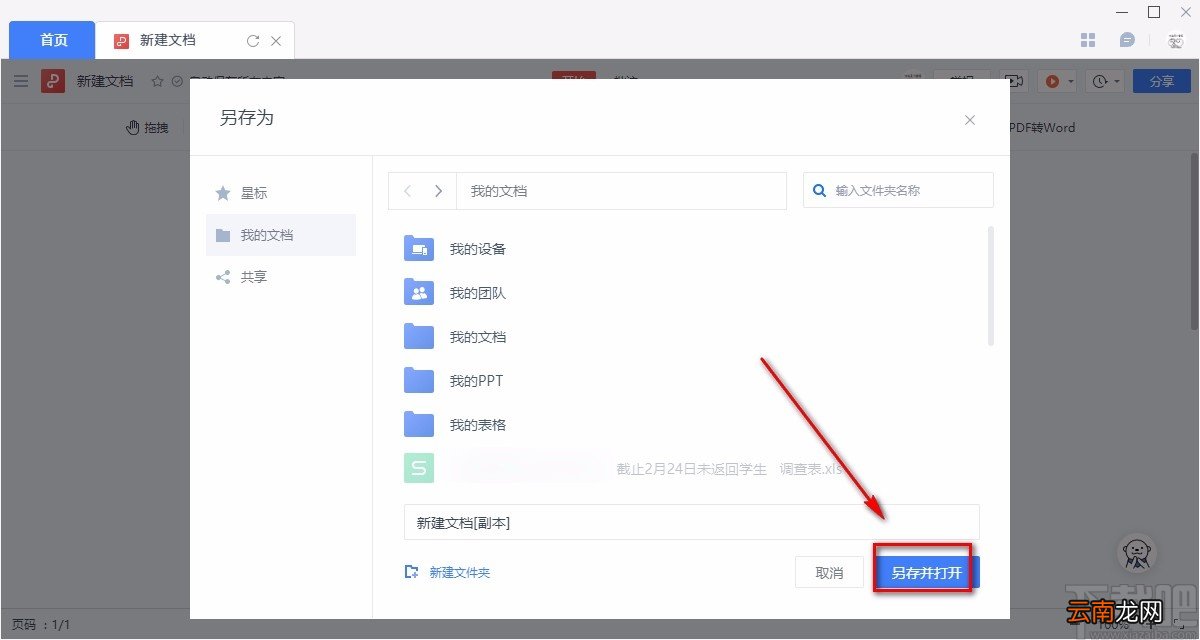Click the 取消 button
The width and height of the screenshot is (1200, 640).
click(829, 573)
